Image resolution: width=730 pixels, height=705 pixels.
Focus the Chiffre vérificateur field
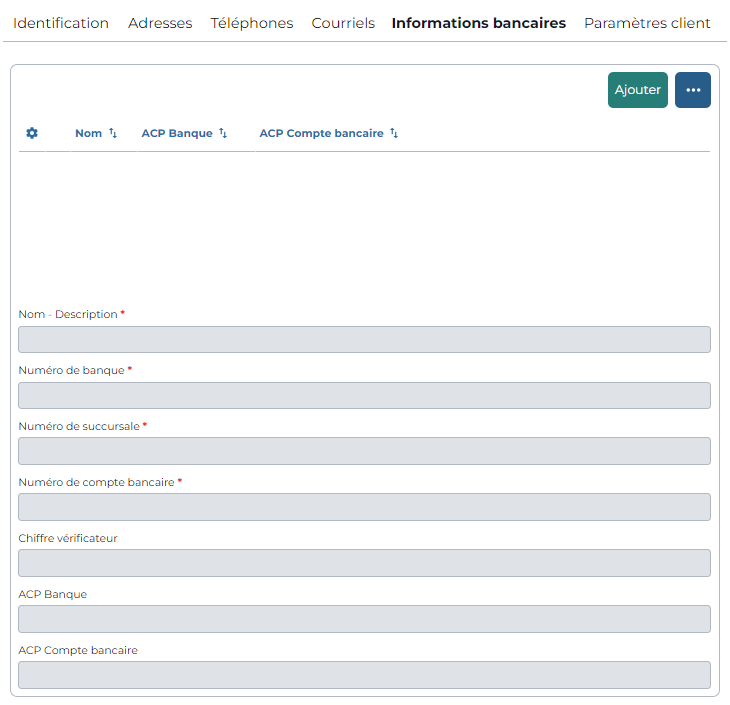pyautogui.click(x=365, y=563)
